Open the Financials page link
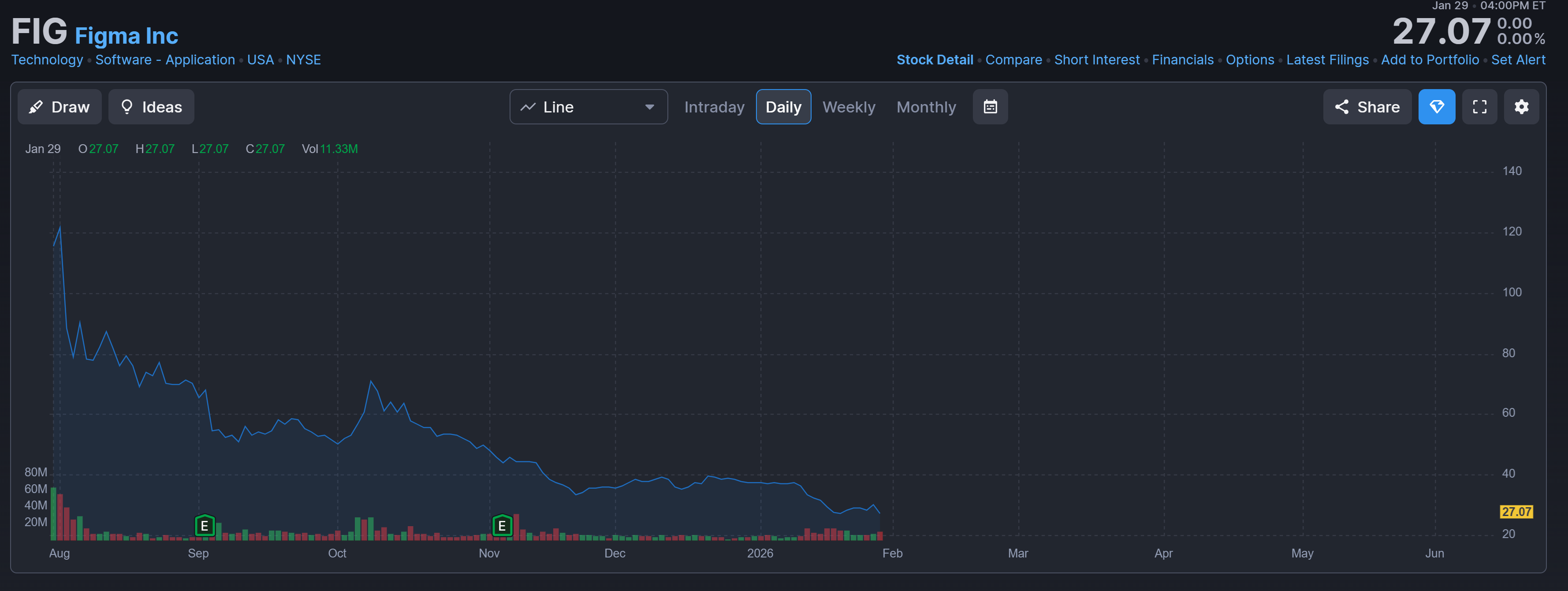 click(x=1182, y=60)
